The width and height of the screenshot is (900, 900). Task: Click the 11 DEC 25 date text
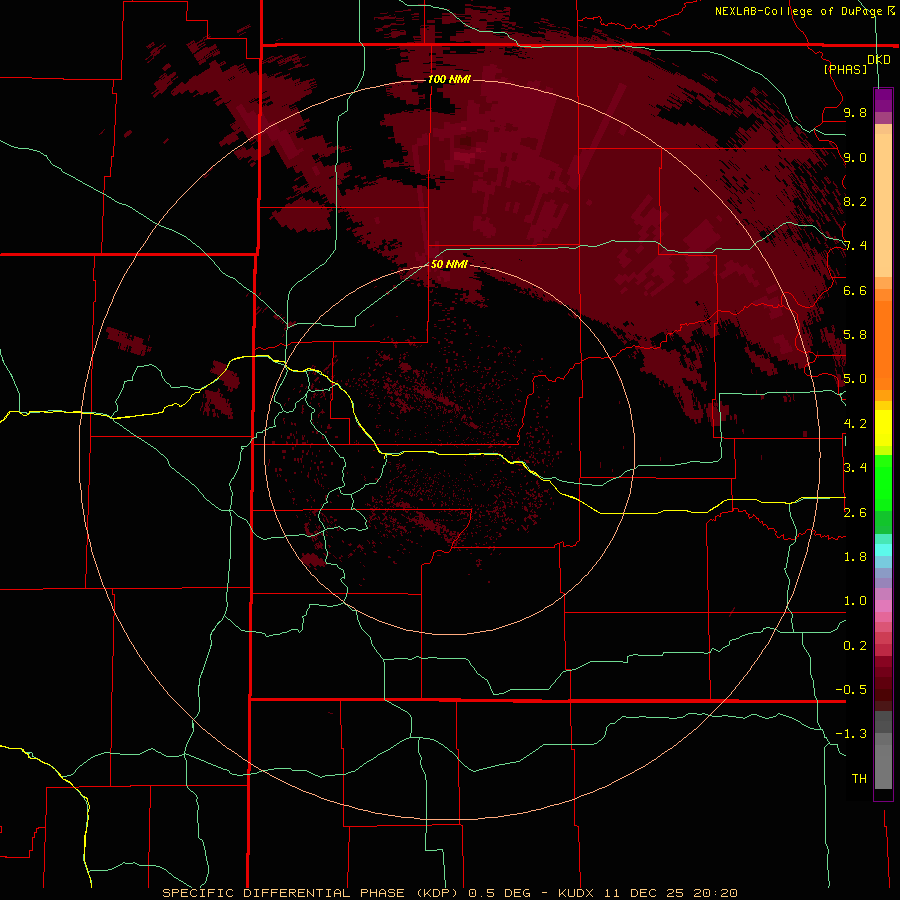pyautogui.click(x=645, y=893)
